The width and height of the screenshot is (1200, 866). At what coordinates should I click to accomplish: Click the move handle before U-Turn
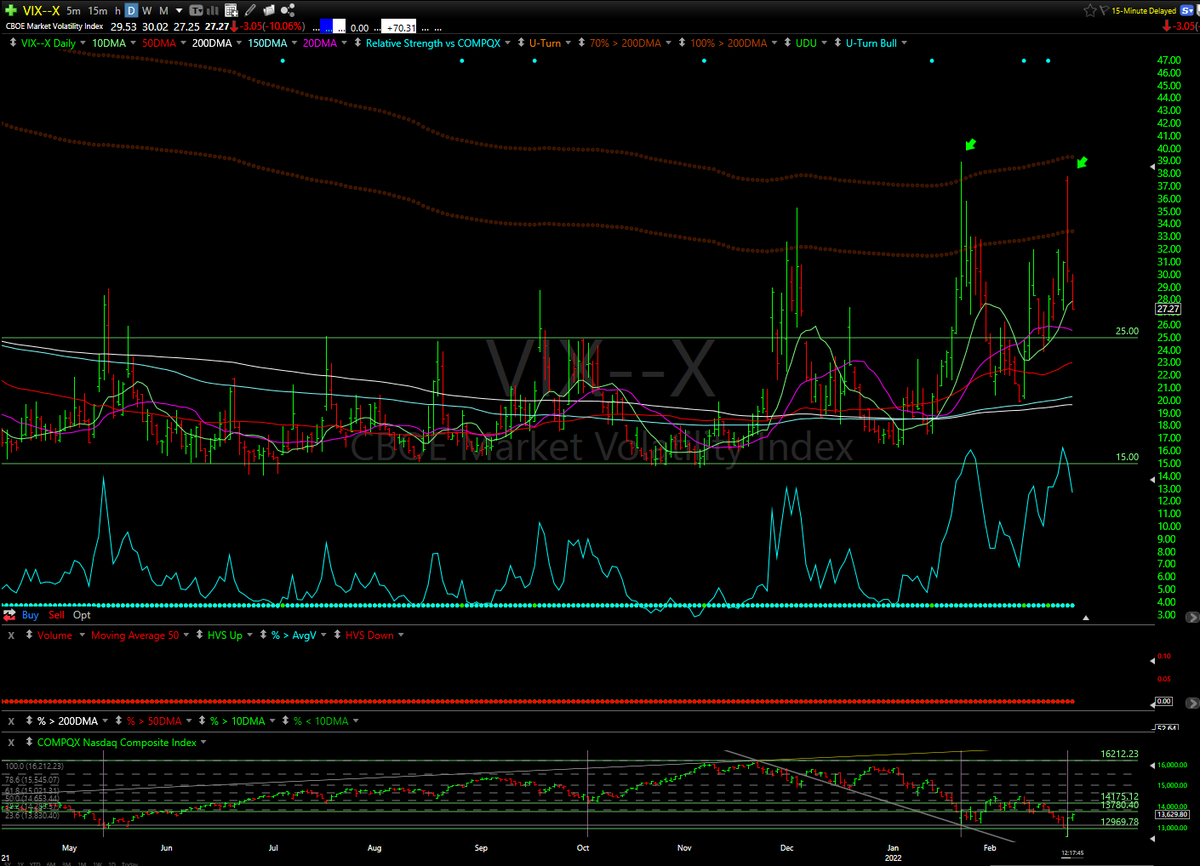point(521,43)
